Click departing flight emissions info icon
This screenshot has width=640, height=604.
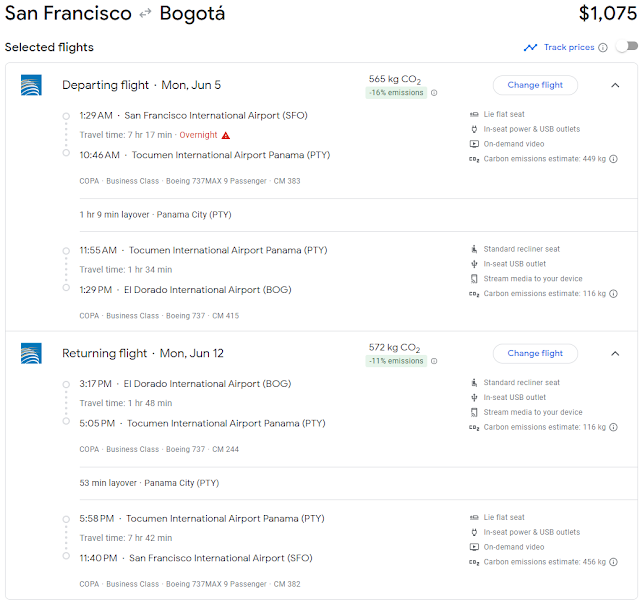434,93
